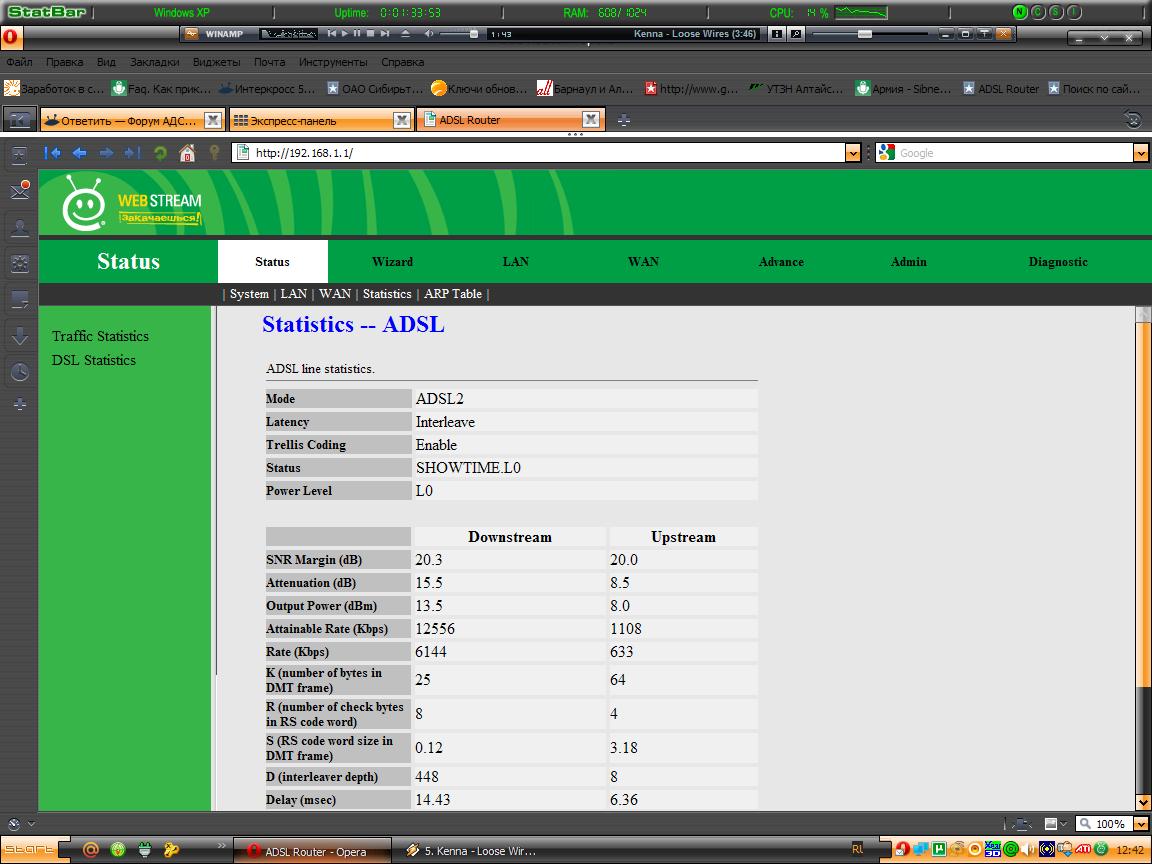
Task: Open the Downloads panel in the sidebar
Action: pos(19,336)
